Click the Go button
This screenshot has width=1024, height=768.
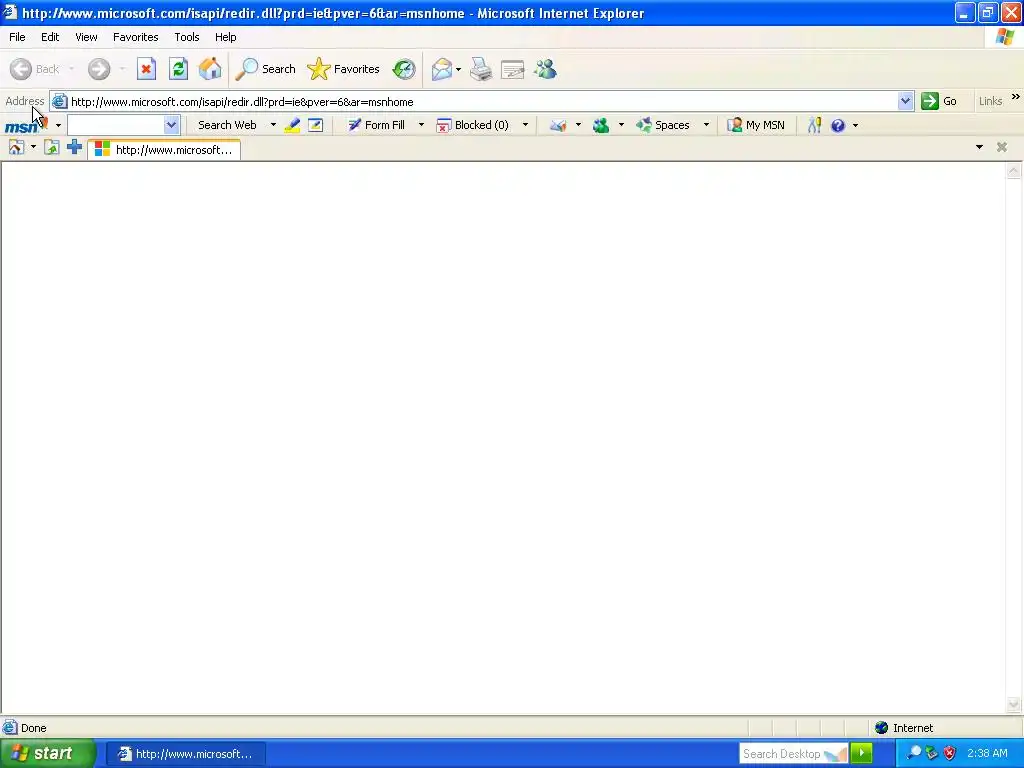939,101
